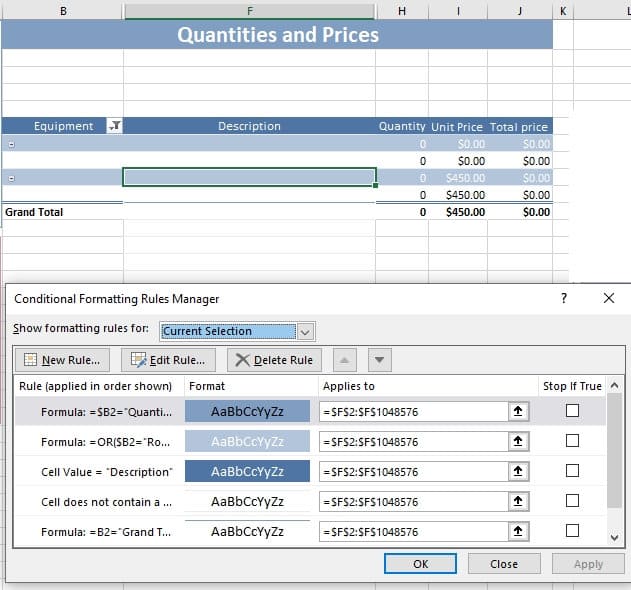Select the dark blue Description format preview
This screenshot has width=631, height=590.
tap(247, 471)
